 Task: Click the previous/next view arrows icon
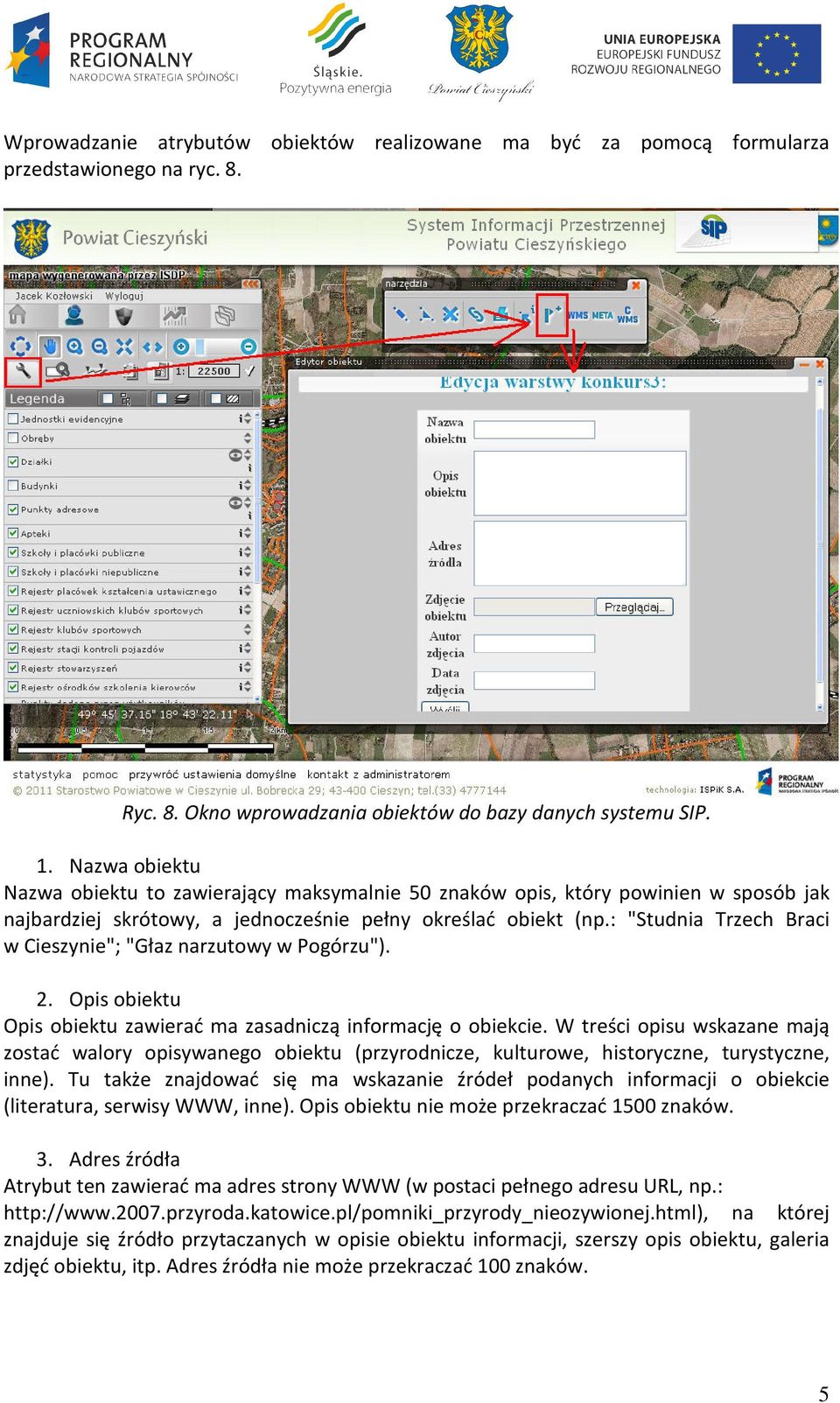point(152,347)
